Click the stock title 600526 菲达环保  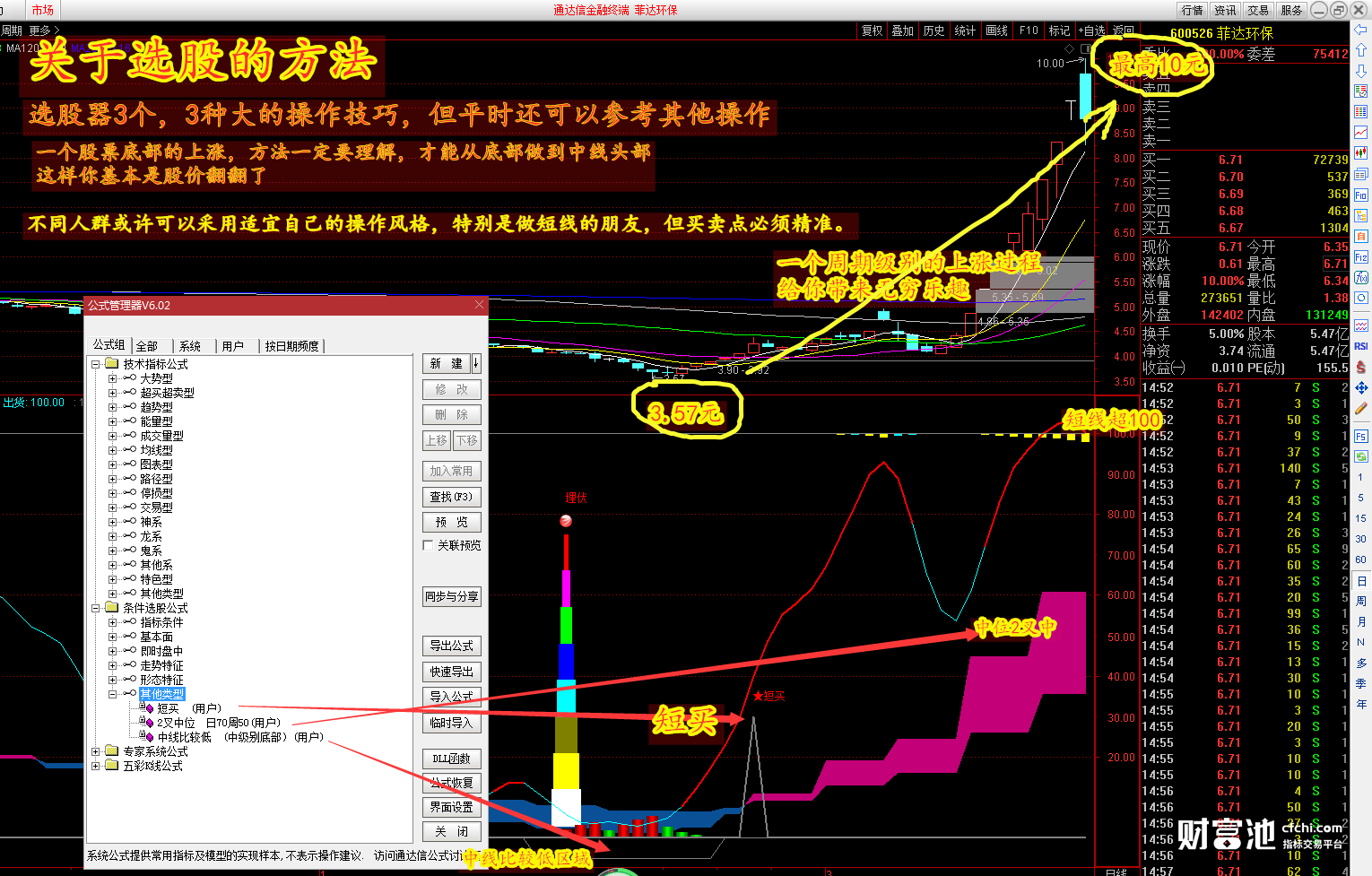pyautogui.click(x=1221, y=33)
